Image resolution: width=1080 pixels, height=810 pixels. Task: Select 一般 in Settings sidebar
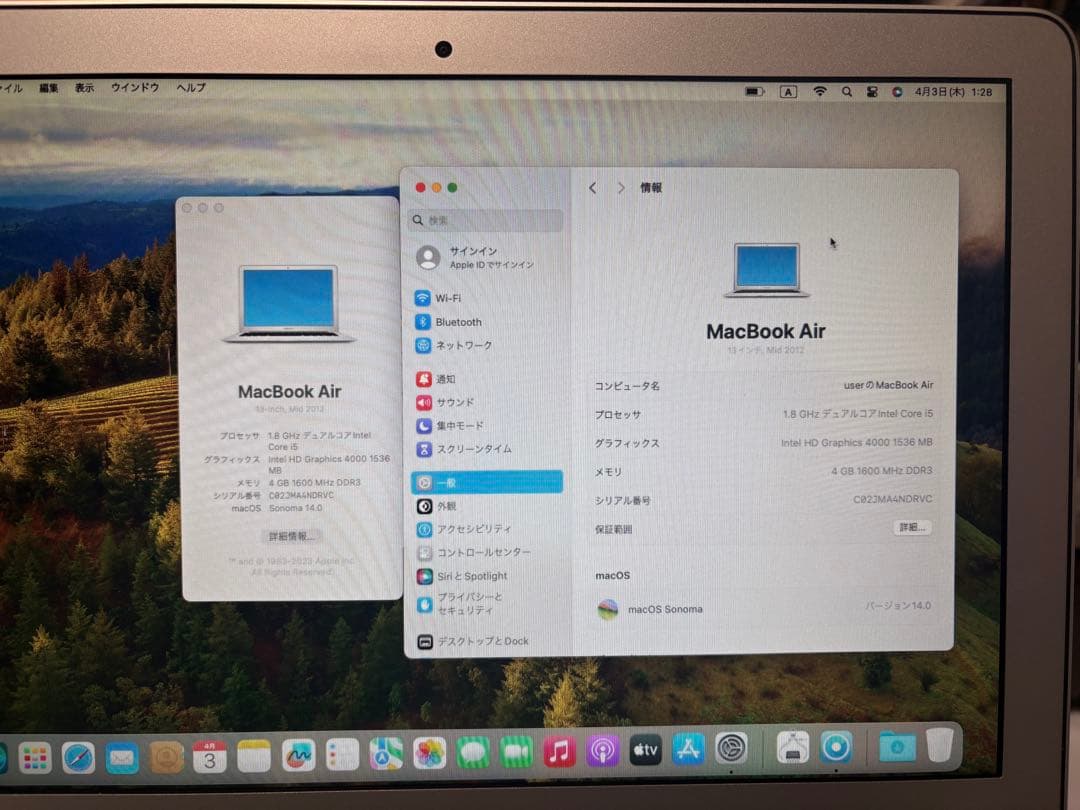click(x=486, y=482)
